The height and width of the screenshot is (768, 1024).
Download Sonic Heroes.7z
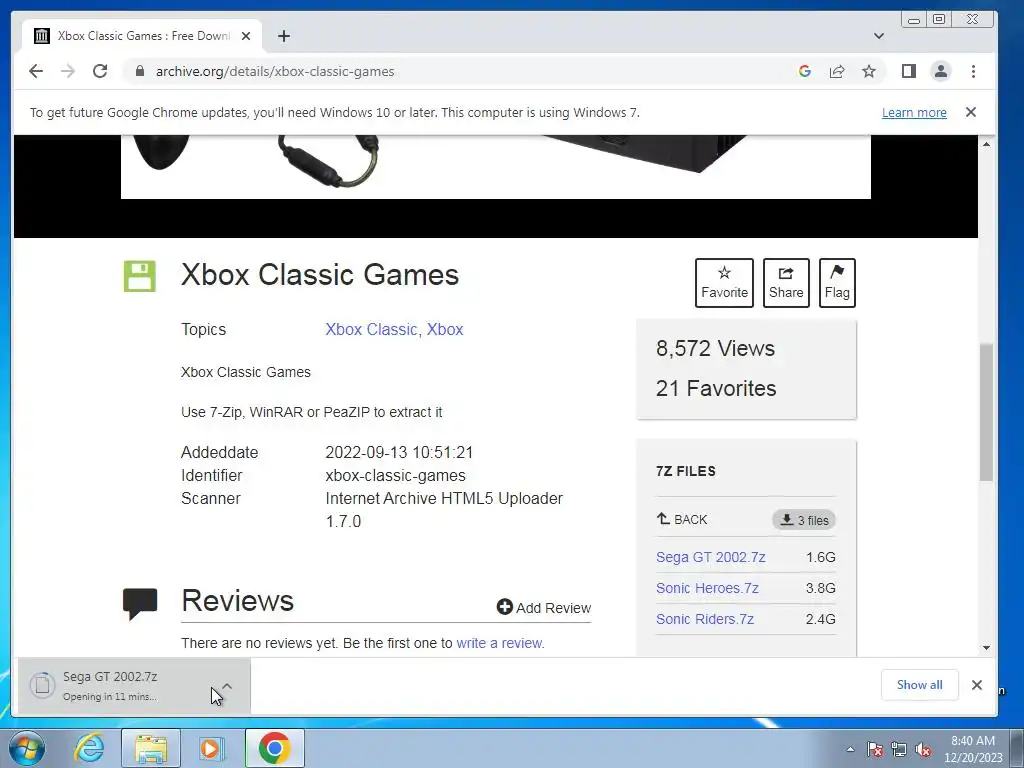[x=707, y=588]
